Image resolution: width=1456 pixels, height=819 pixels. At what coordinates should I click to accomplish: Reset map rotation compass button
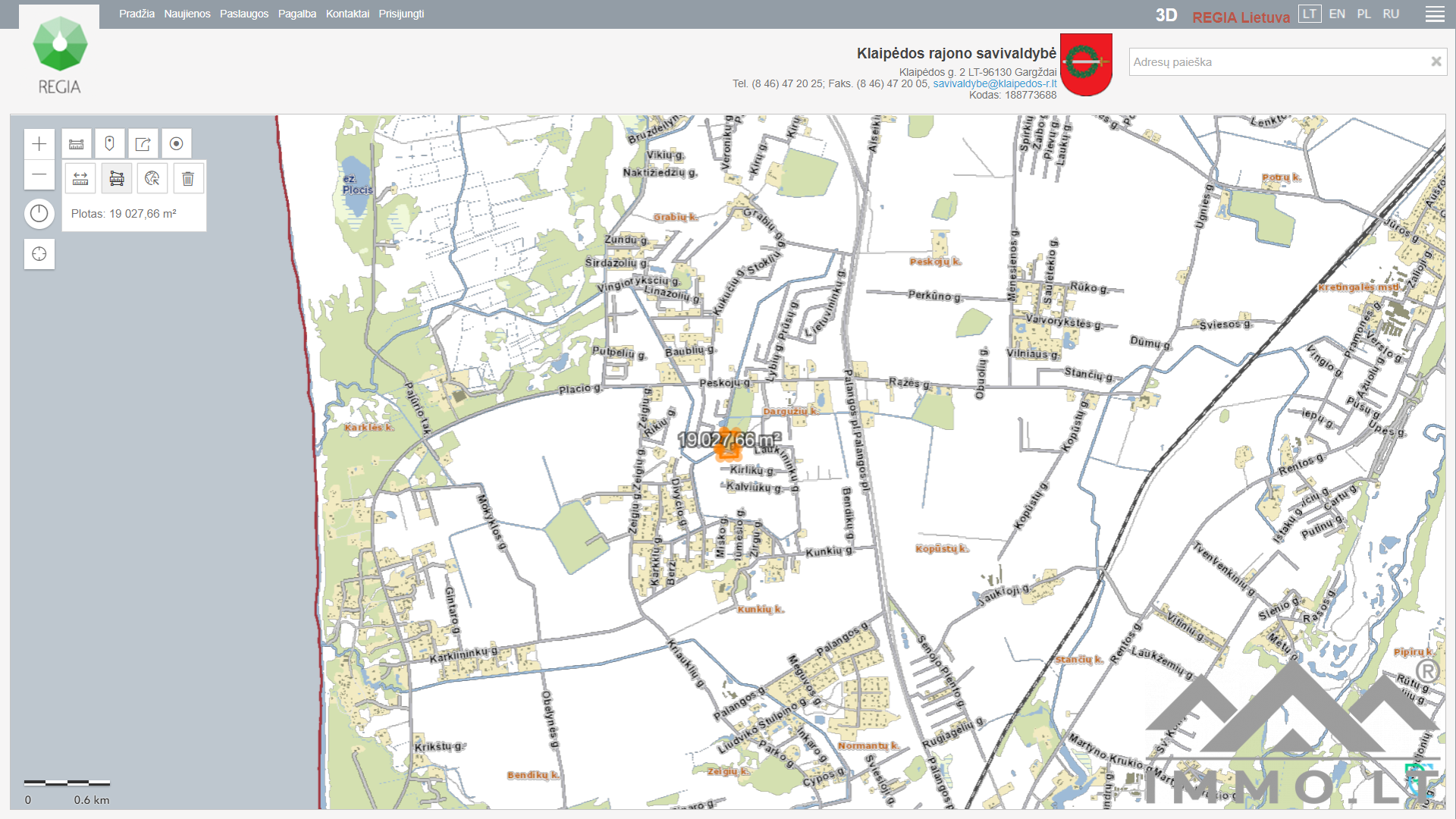(x=39, y=214)
